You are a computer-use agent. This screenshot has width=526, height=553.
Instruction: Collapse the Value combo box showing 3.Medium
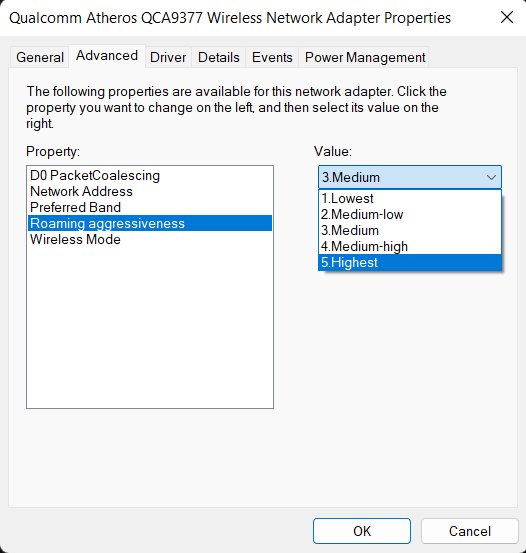pos(410,177)
